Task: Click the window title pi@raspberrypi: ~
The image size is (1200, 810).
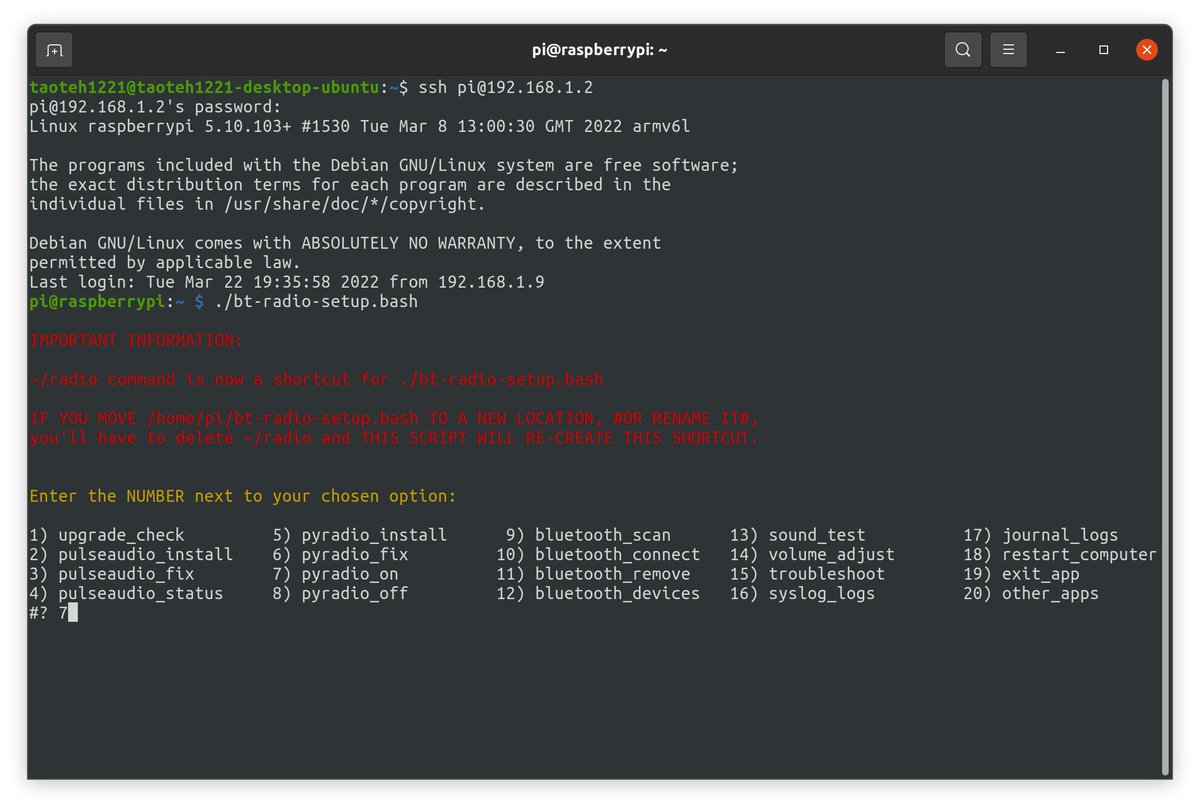Action: pos(600,49)
